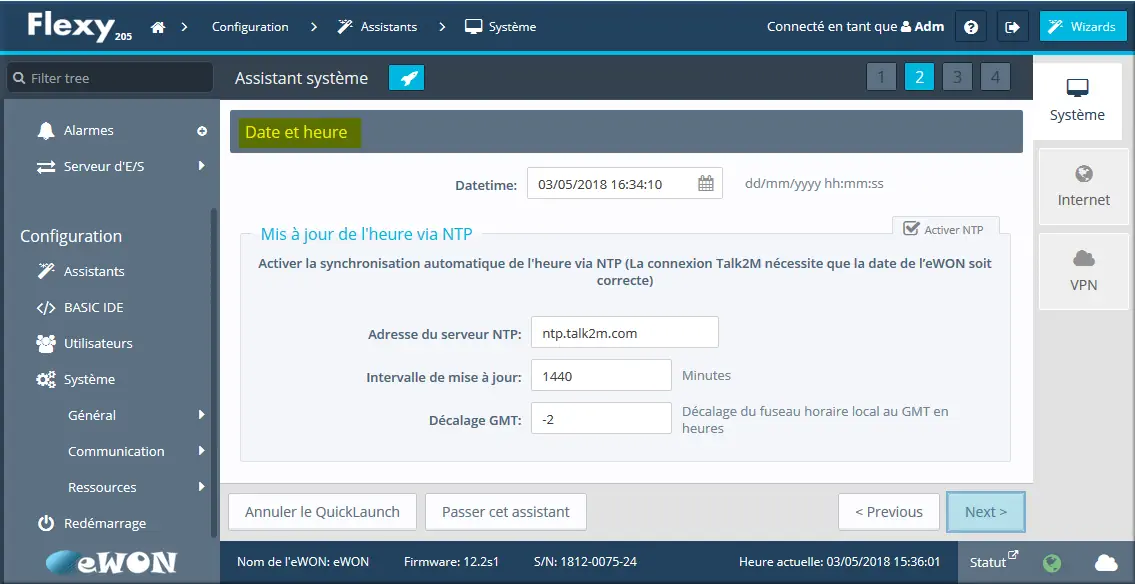Click the Heure actuelle status text
The height and width of the screenshot is (584, 1135).
840,562
